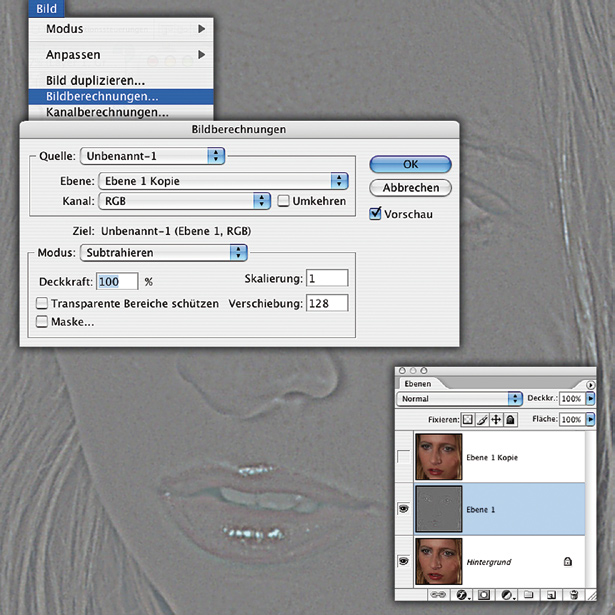Select Kanalberechnungen from the Bild menu

(107, 113)
